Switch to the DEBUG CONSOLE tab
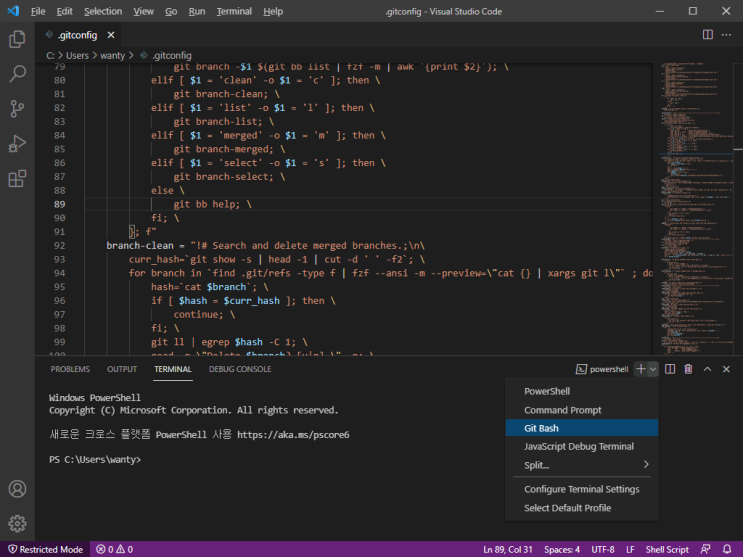743x557 pixels. pos(240,369)
